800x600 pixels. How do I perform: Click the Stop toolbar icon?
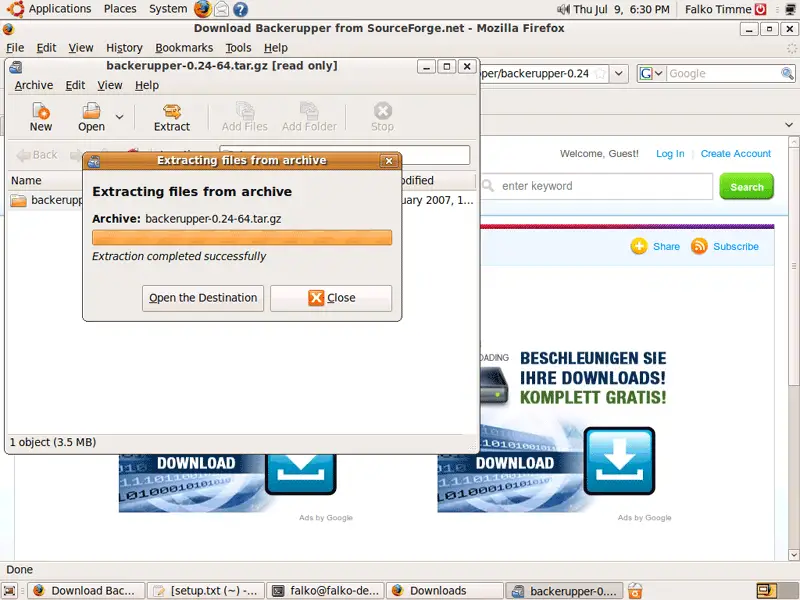click(x=382, y=117)
